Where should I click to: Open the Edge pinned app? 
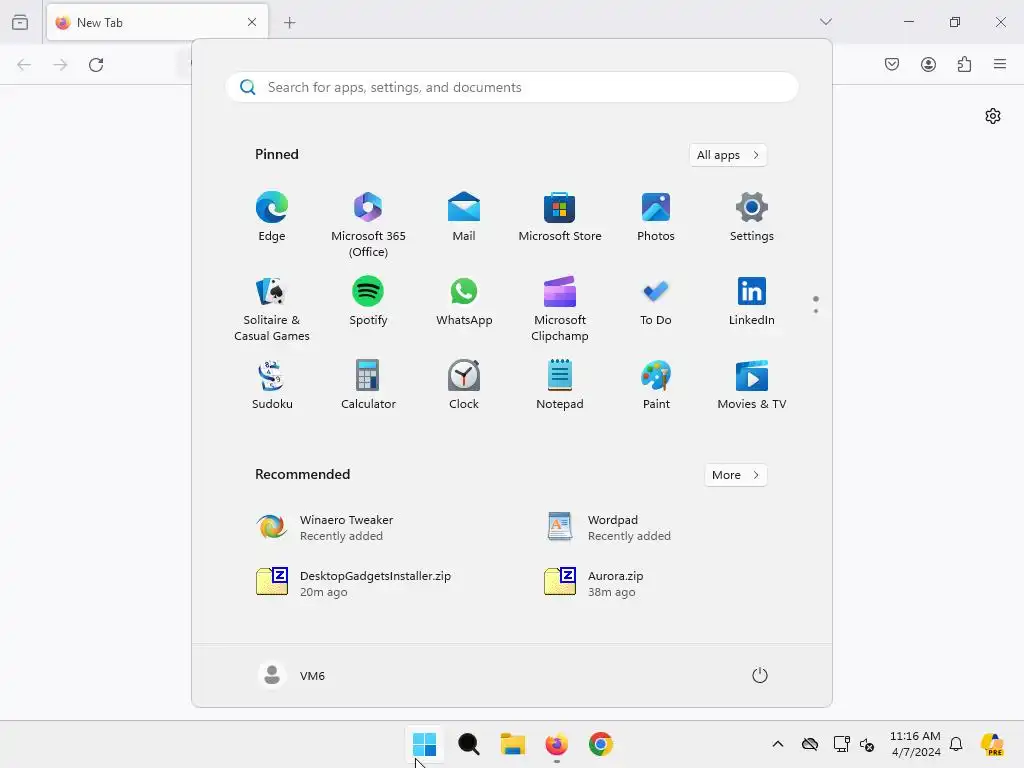[x=272, y=217]
